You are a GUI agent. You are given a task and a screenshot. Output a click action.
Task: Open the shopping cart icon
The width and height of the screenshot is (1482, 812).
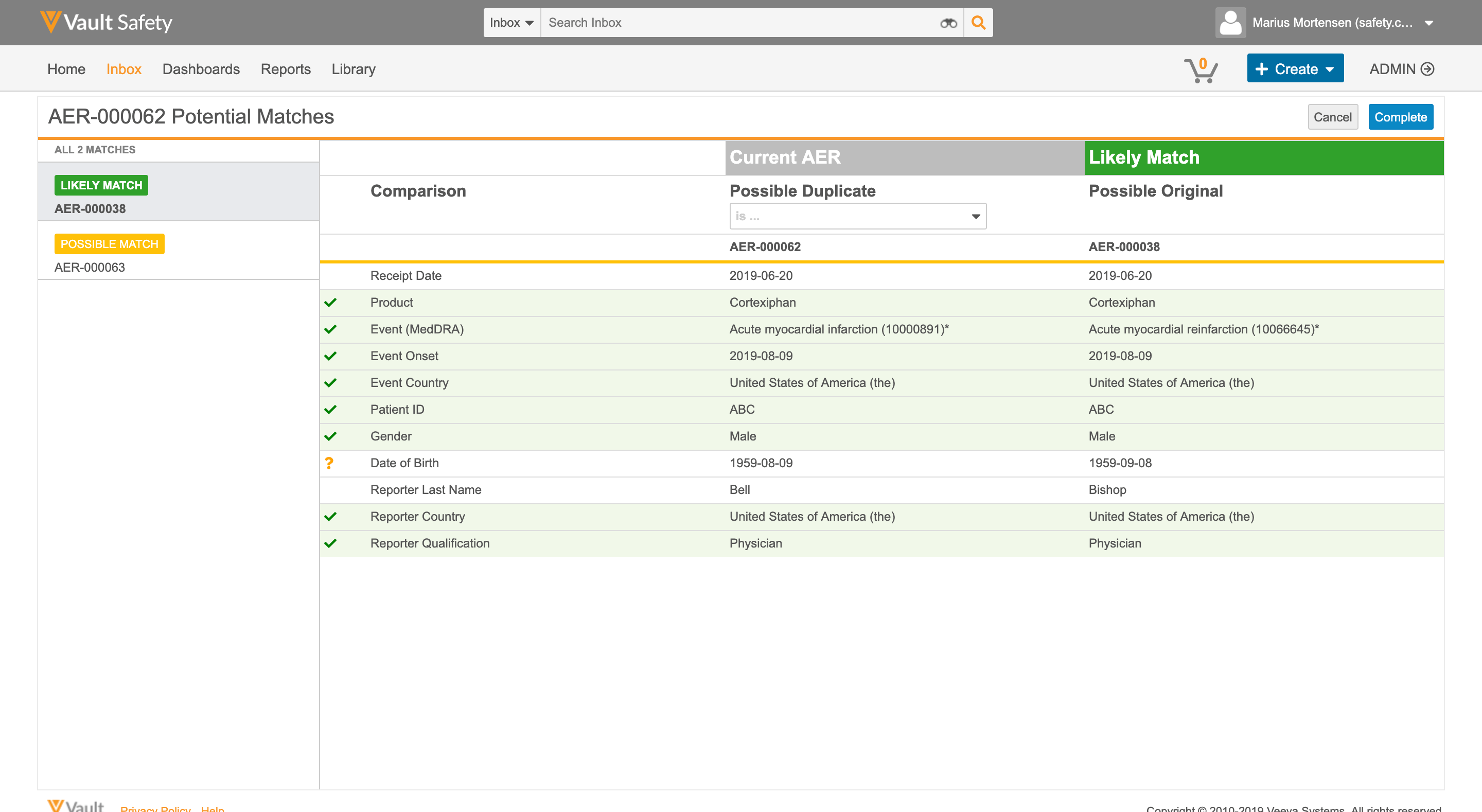coord(1201,70)
